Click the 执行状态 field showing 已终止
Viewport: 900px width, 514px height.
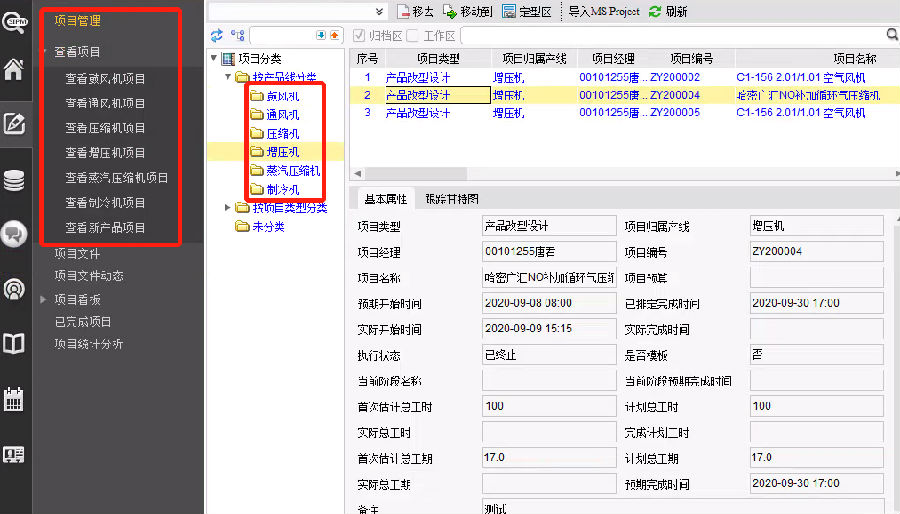pyautogui.click(x=549, y=355)
